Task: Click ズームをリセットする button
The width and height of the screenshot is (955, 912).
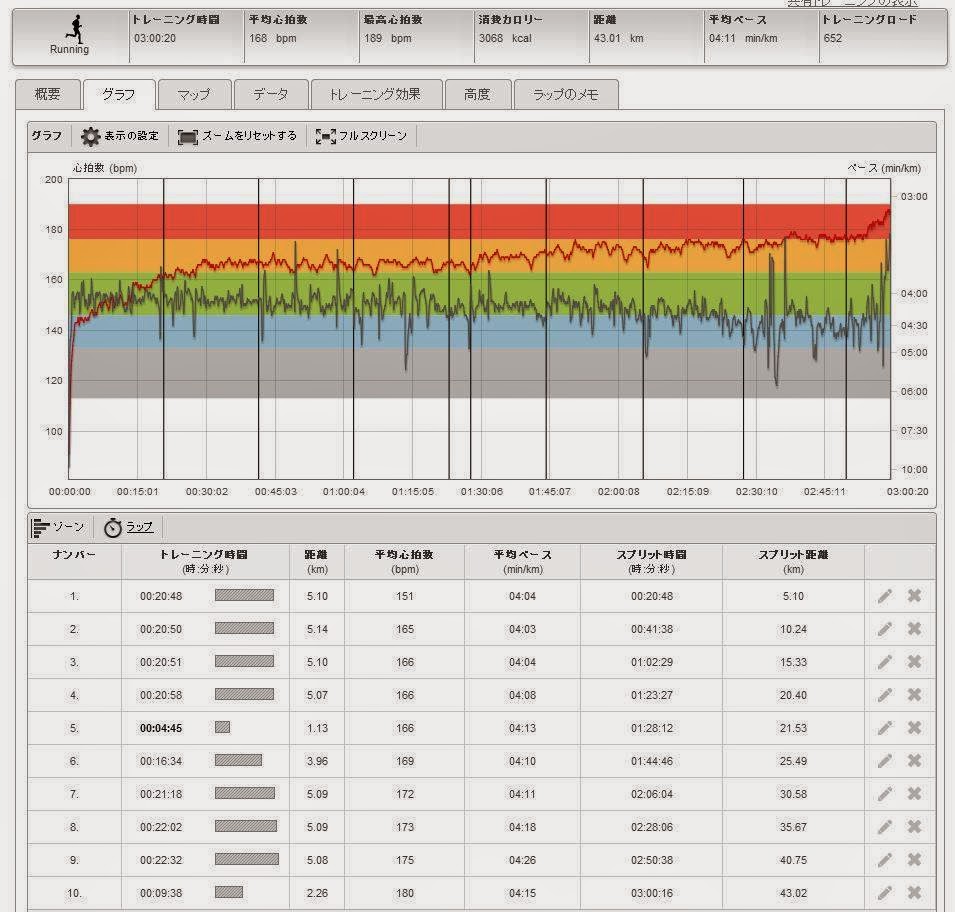Action: 238,136
